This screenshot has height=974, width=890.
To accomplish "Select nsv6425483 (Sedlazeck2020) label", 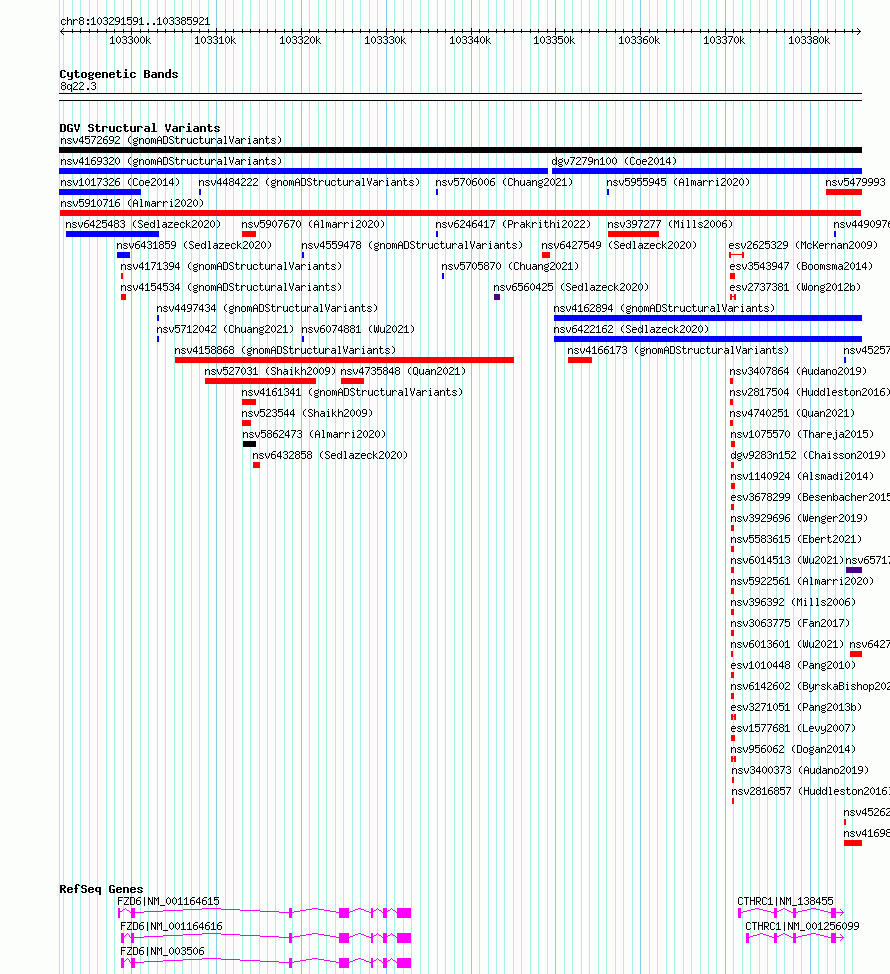I will point(143,225).
